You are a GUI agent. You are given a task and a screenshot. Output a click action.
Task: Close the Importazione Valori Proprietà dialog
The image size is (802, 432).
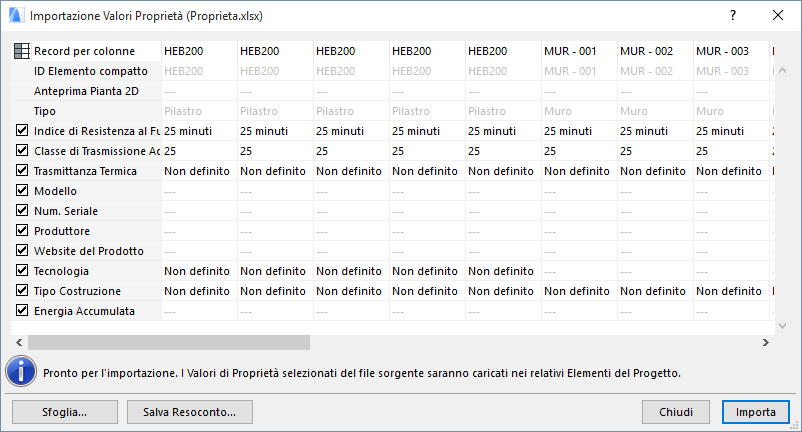coord(777,16)
